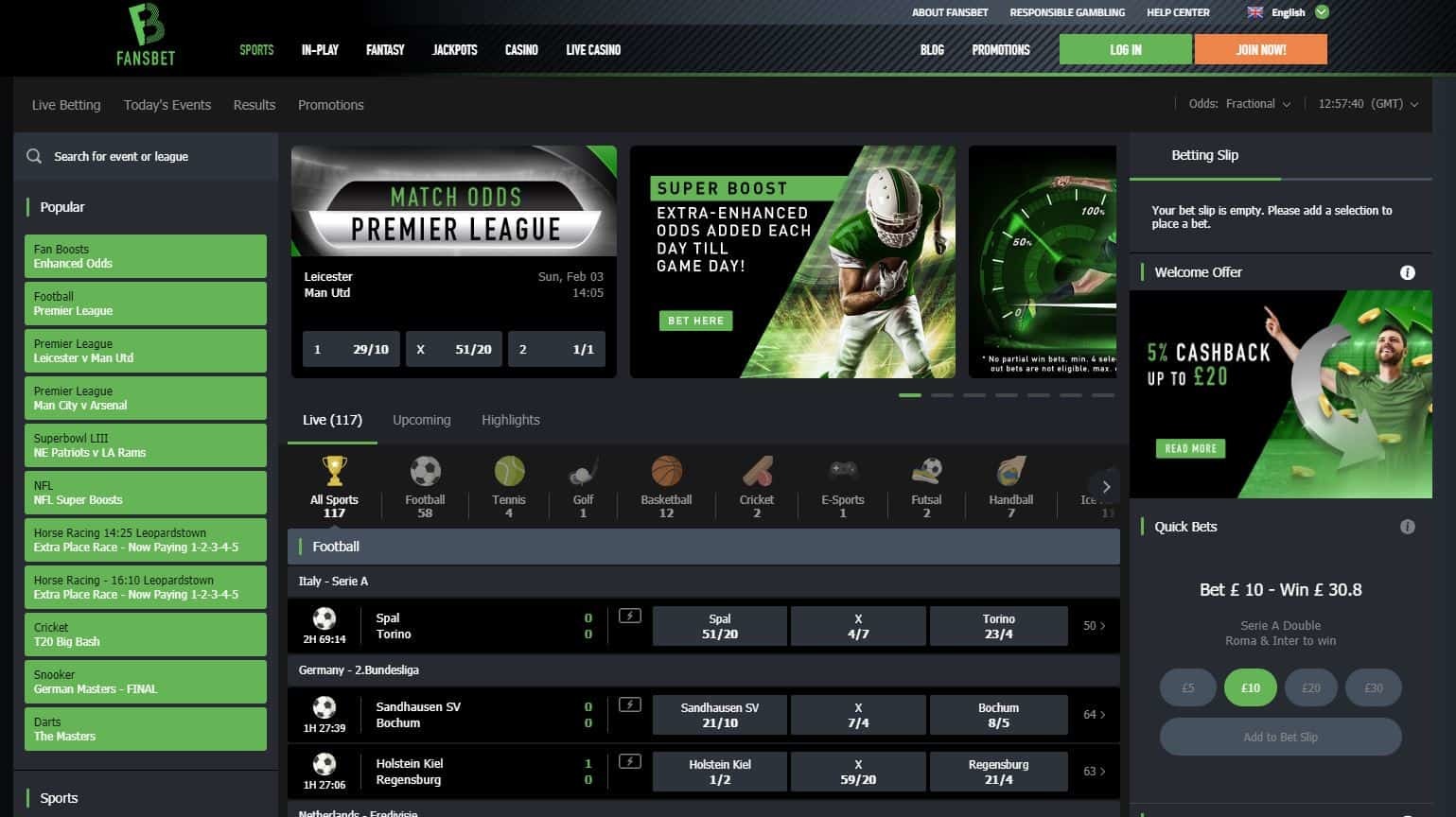Click the search magnifier icon
Image resolution: width=1456 pixels, height=817 pixels.
pyautogui.click(x=34, y=156)
